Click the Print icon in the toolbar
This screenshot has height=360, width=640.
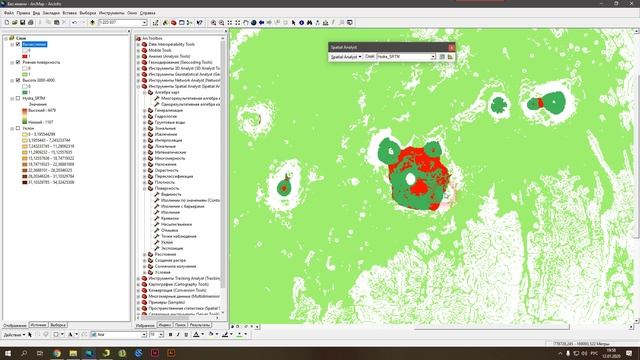pos(31,22)
